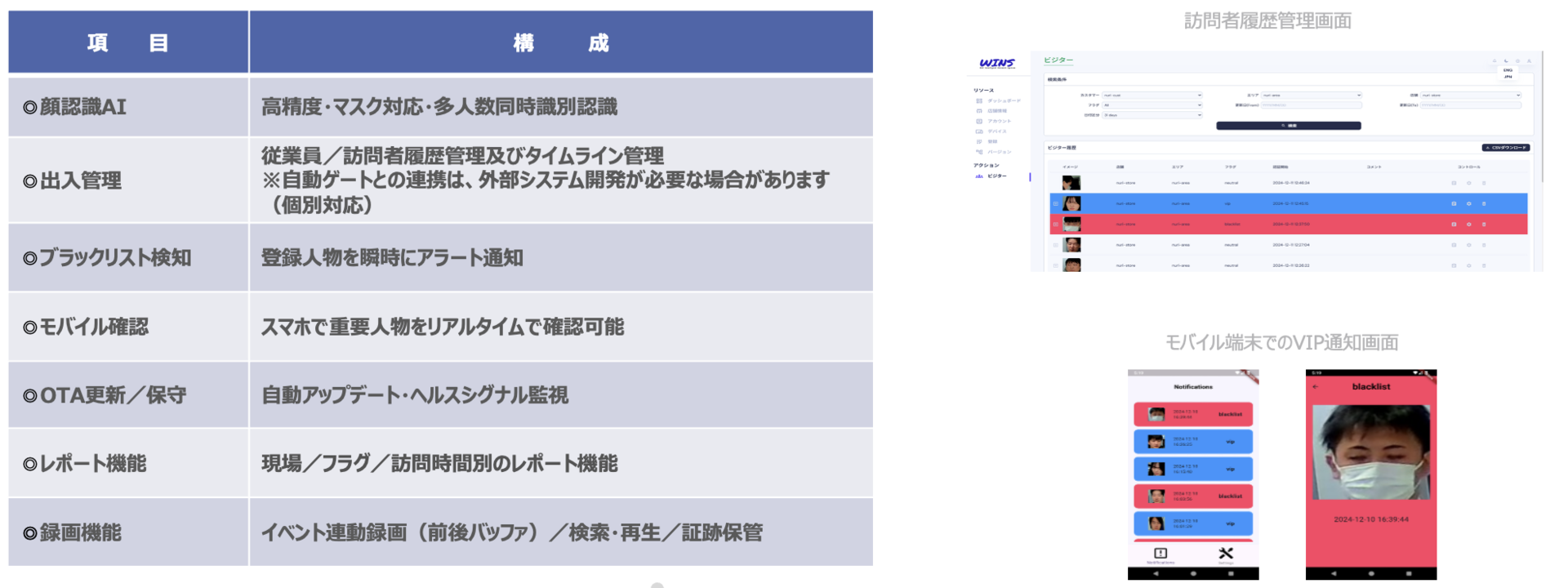Screen dimensions: 1568x588
Task: Tap Android recents button on blacklist detail phone
Action: pyautogui.click(x=1409, y=574)
